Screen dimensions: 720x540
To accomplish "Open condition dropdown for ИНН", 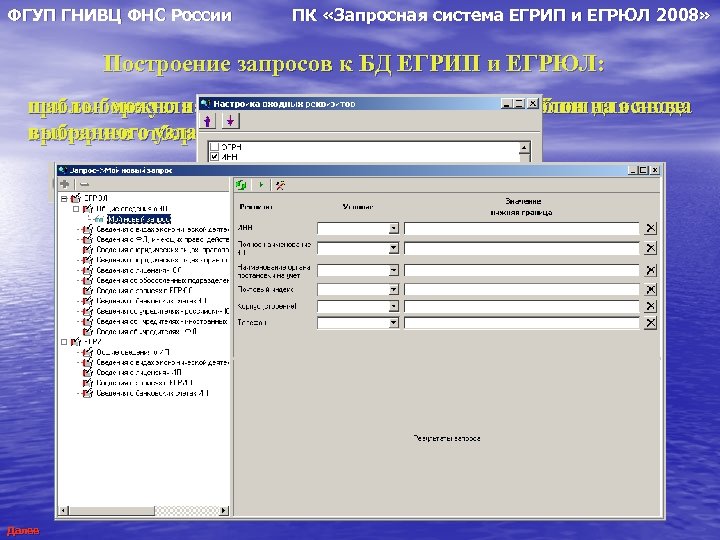I will 394,228.
